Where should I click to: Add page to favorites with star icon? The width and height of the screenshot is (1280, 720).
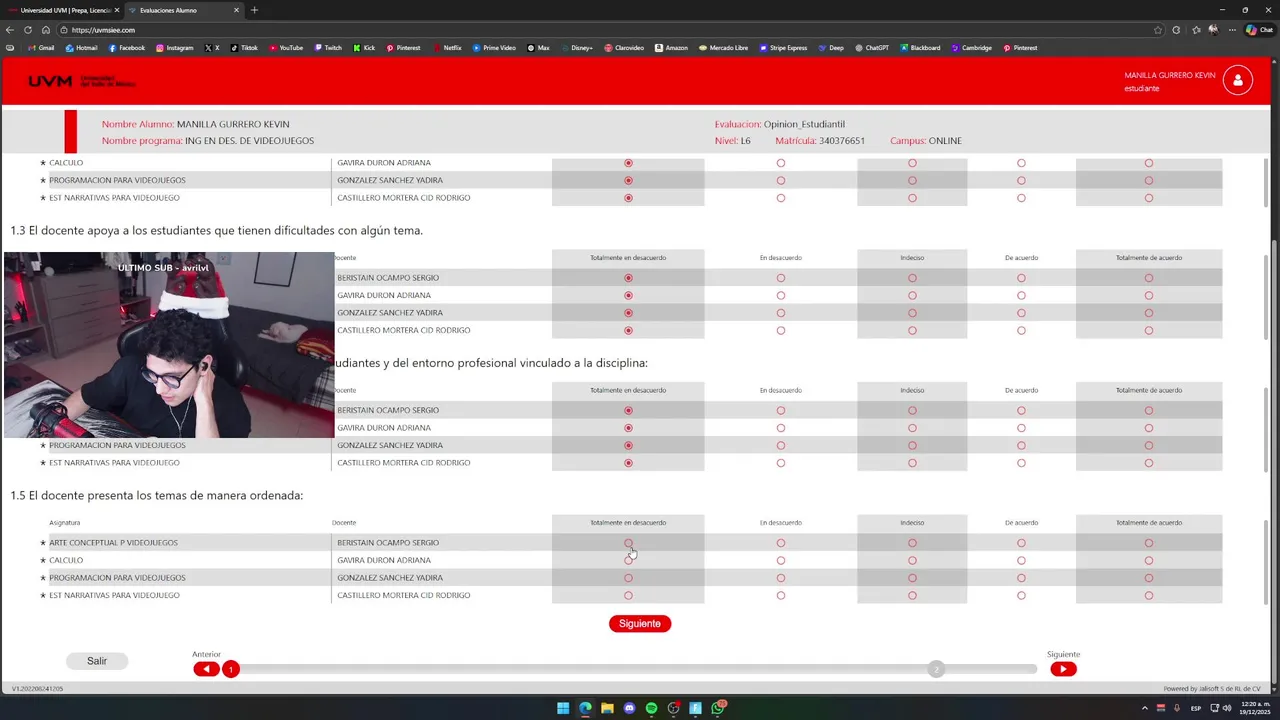point(1158,30)
